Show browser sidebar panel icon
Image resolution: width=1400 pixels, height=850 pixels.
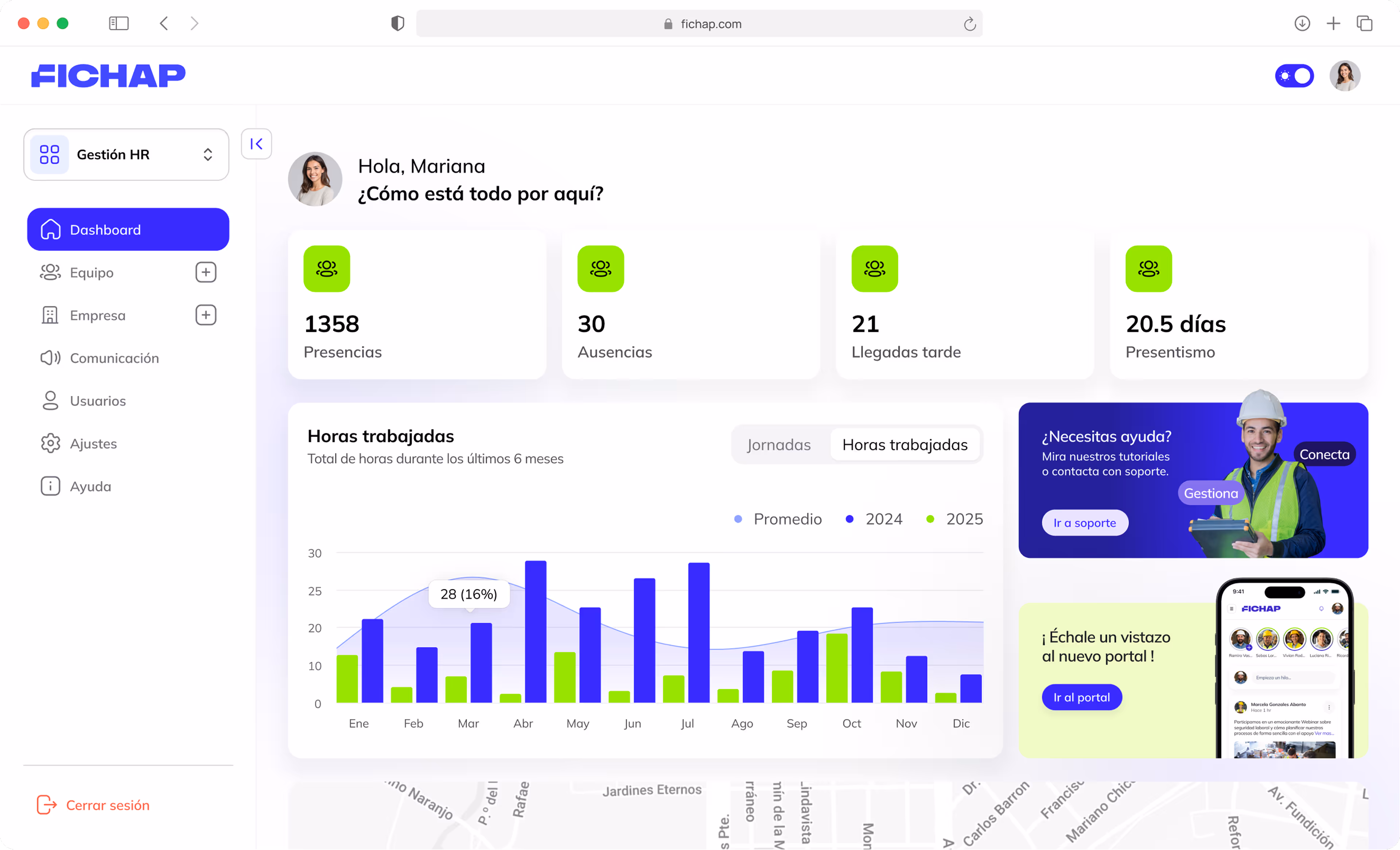119,23
